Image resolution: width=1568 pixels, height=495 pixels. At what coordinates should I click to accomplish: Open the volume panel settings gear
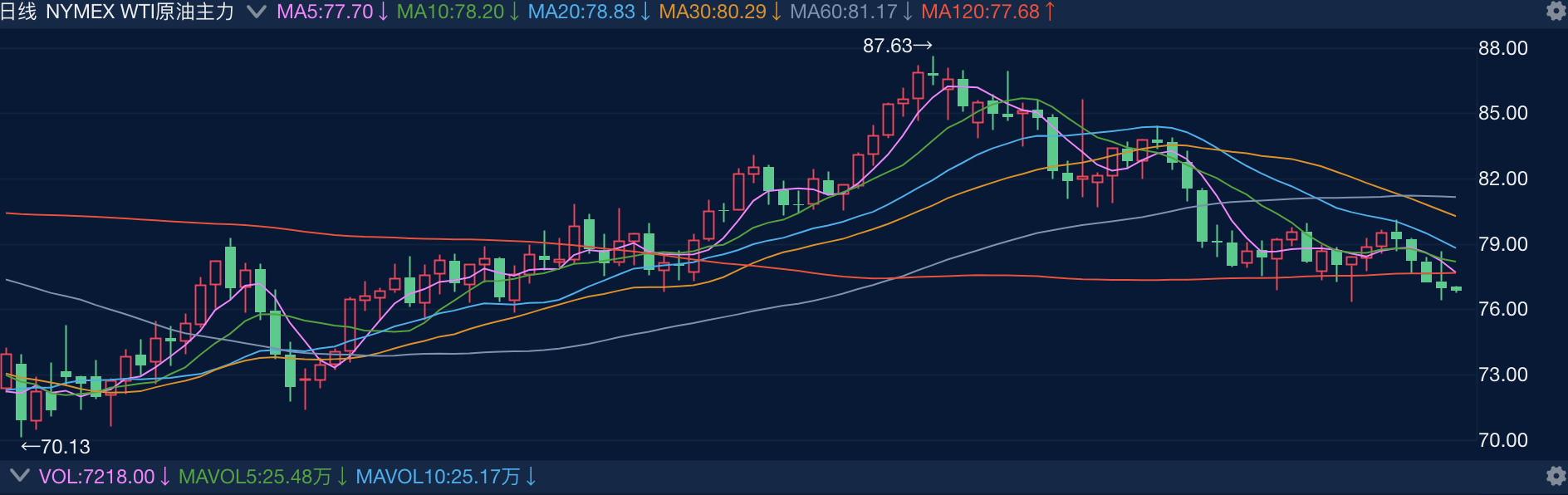coord(1556,476)
